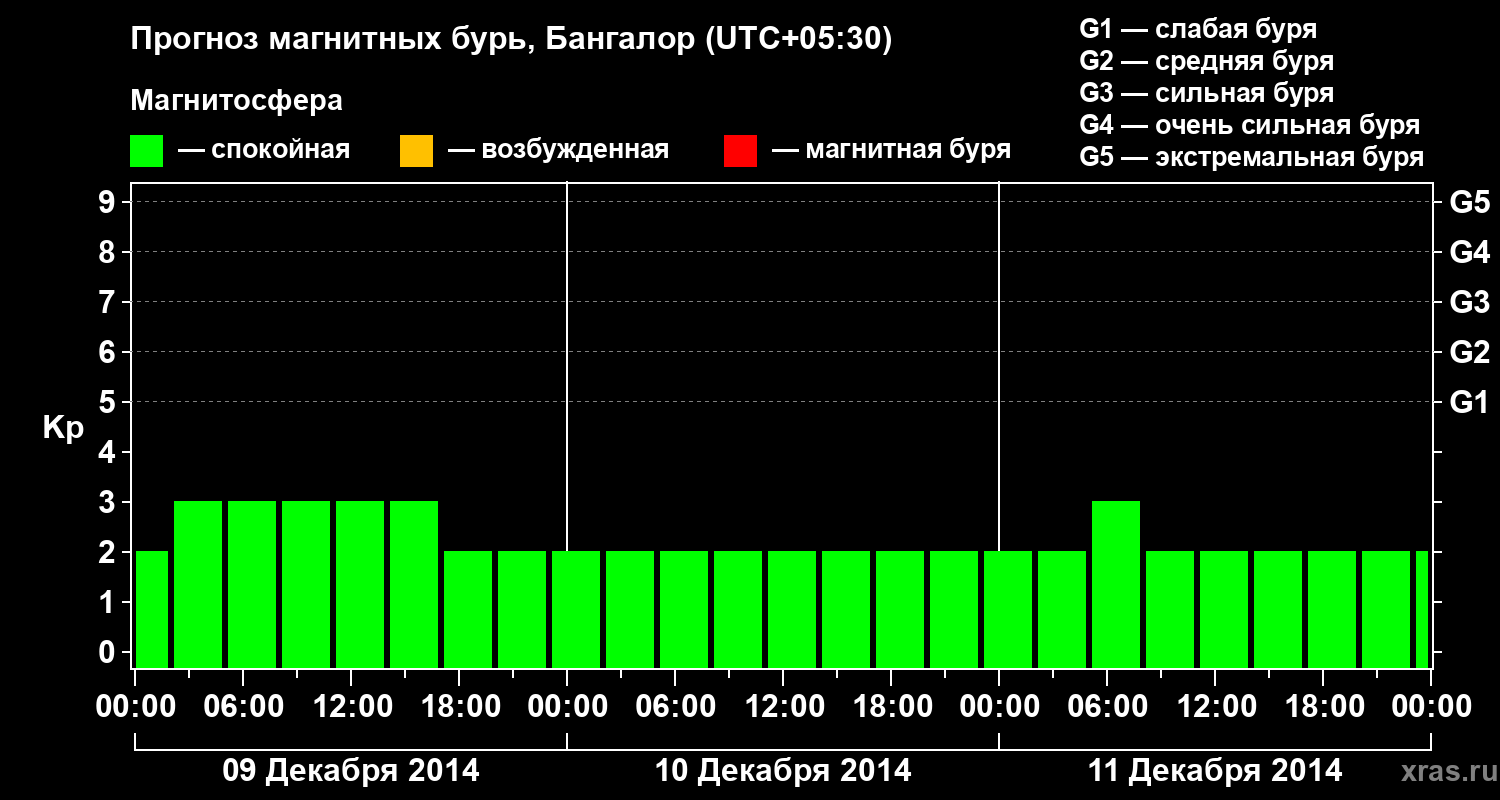Click the red magnetic storm legend swatch
The image size is (1500, 800).
(x=740, y=151)
